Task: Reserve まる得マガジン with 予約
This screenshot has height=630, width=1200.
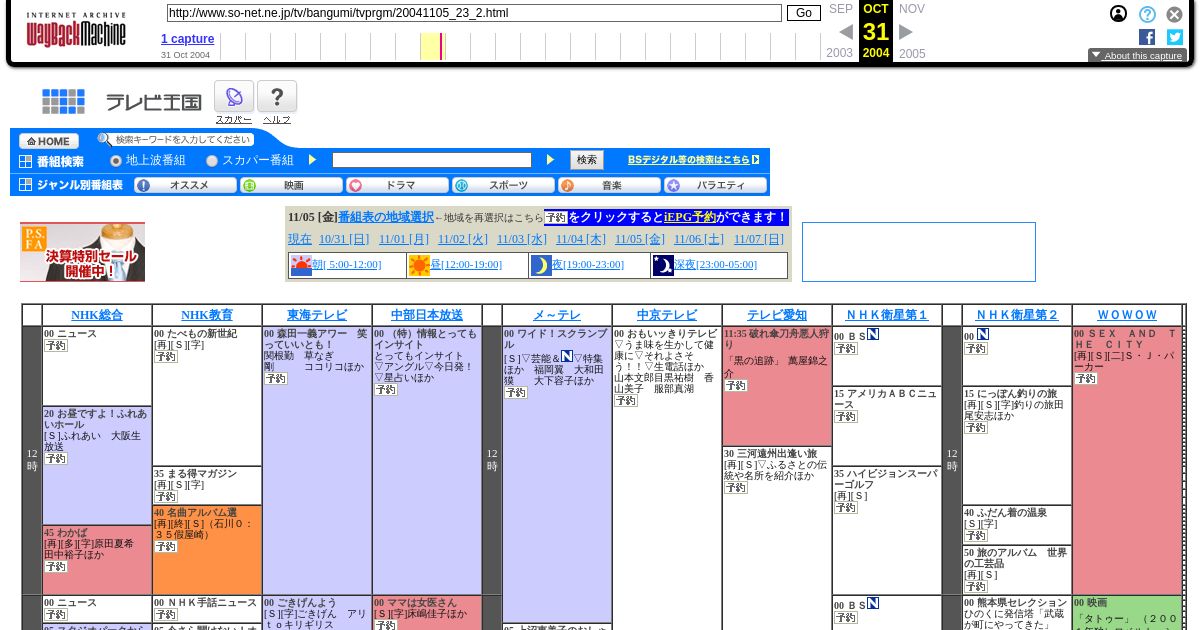Action: pos(165,496)
